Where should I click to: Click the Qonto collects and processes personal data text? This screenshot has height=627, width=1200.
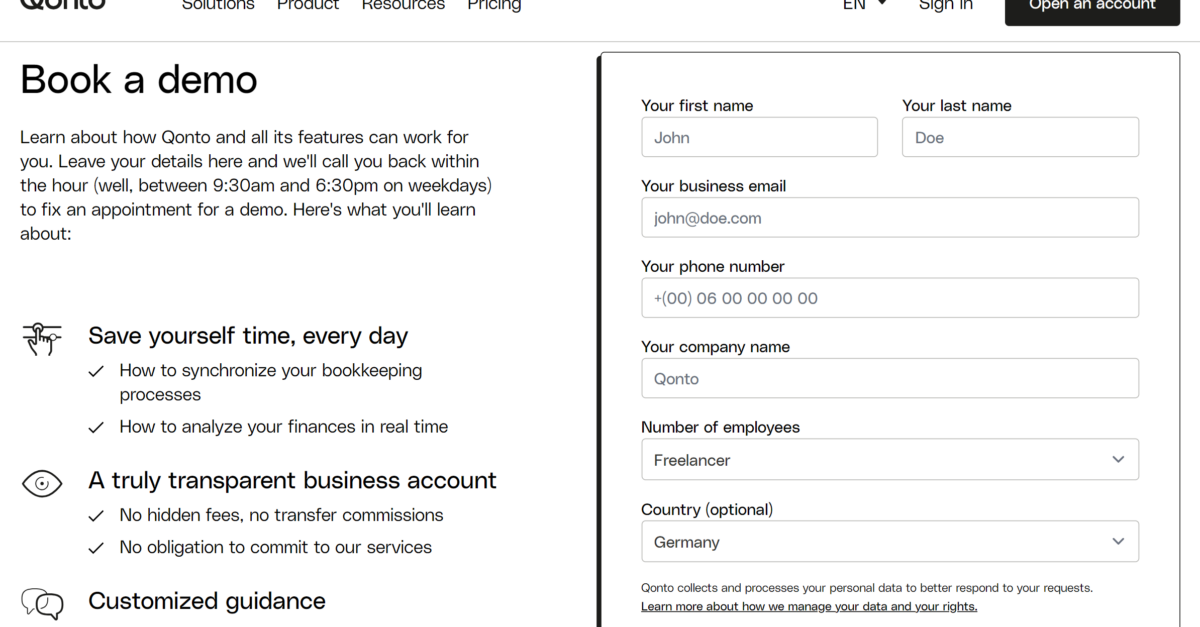tap(867, 588)
